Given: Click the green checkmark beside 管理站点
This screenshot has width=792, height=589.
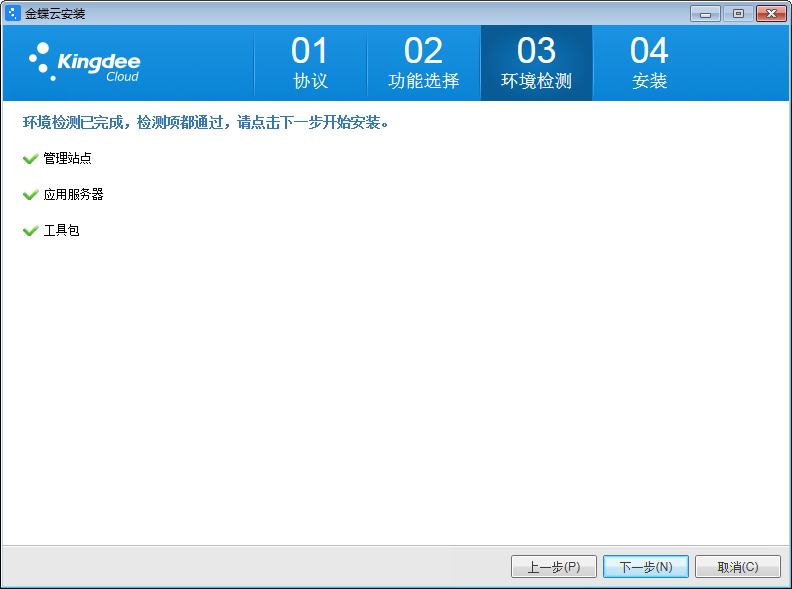Looking at the screenshot, I should pos(30,159).
